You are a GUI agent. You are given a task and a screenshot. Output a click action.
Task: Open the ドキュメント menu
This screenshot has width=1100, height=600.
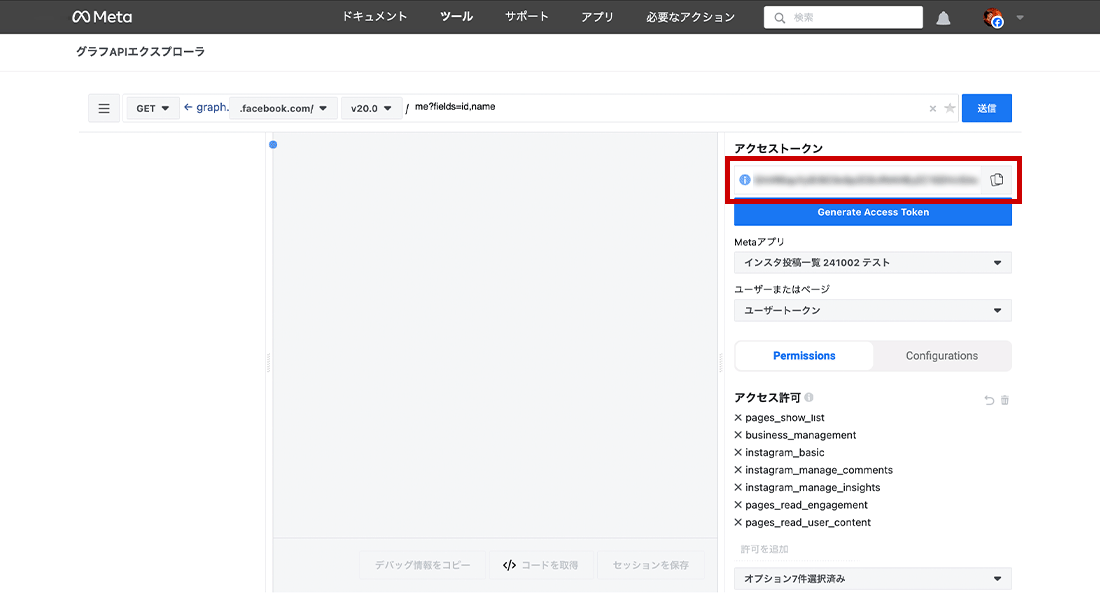coord(375,17)
